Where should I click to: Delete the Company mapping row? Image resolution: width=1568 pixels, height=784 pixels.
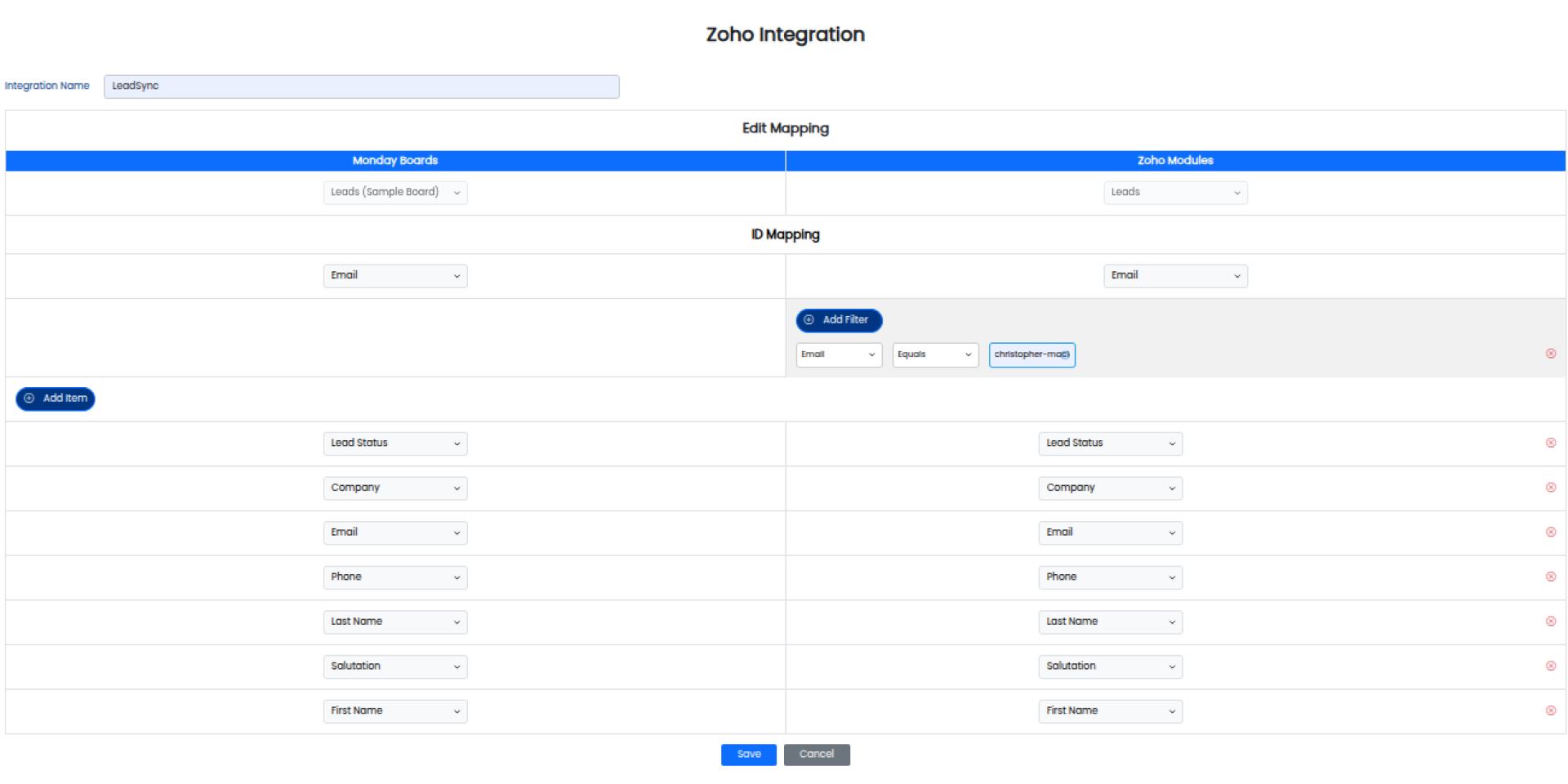tap(1550, 488)
